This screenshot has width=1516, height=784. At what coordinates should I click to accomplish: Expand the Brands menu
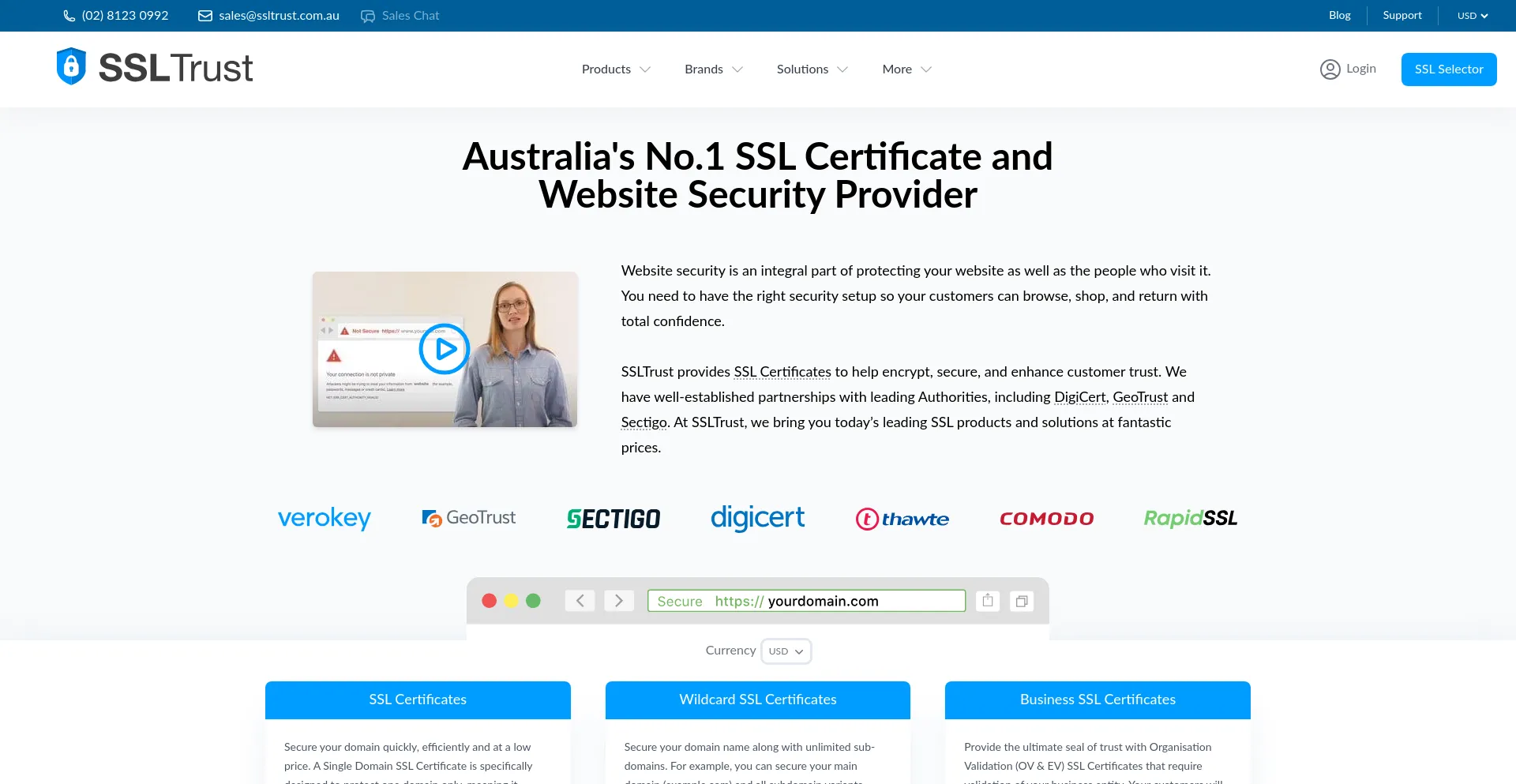[714, 69]
